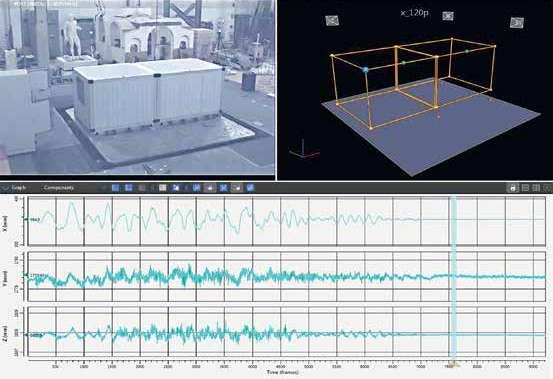Select the green marker on the frame's top edge

404,63
